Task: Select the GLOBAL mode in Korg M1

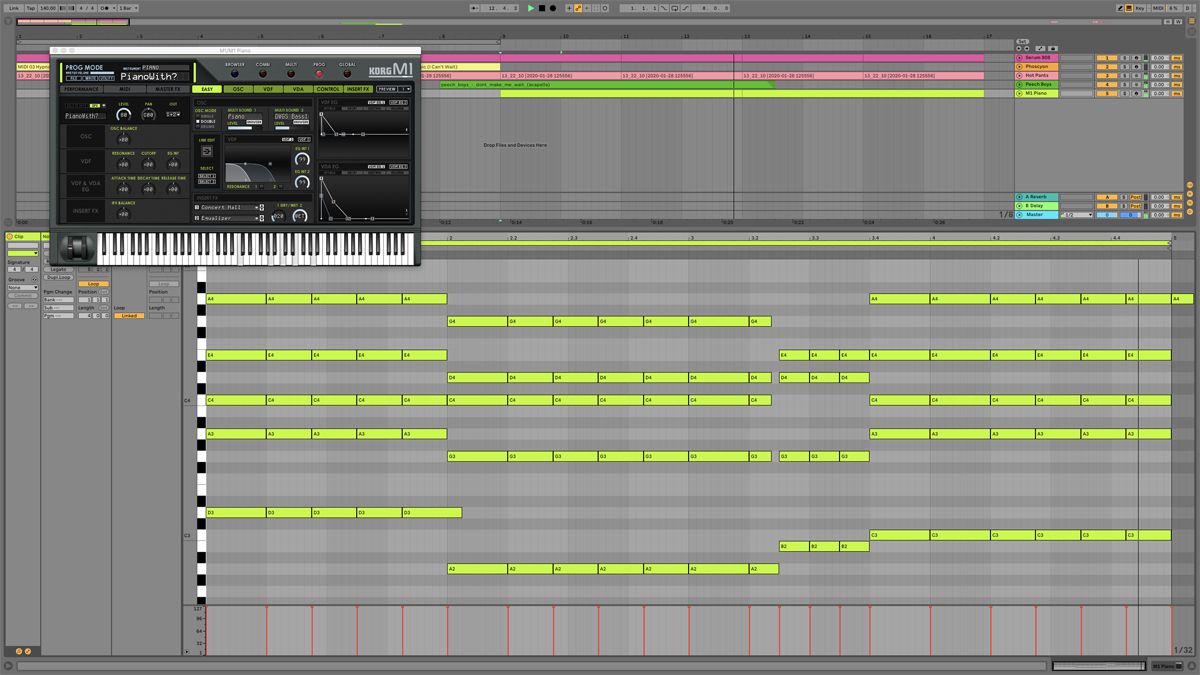Action: click(x=347, y=74)
